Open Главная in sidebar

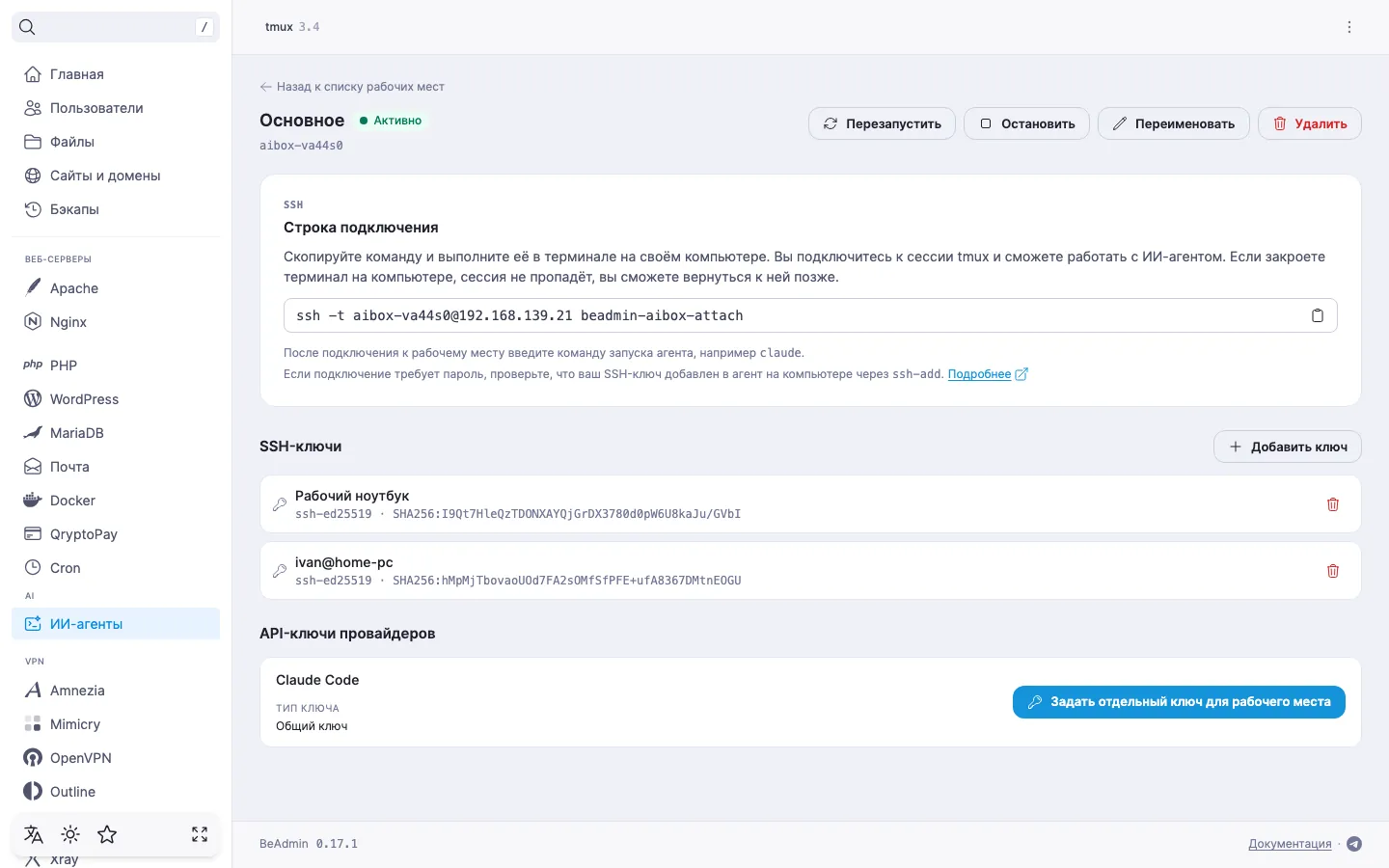(116, 74)
